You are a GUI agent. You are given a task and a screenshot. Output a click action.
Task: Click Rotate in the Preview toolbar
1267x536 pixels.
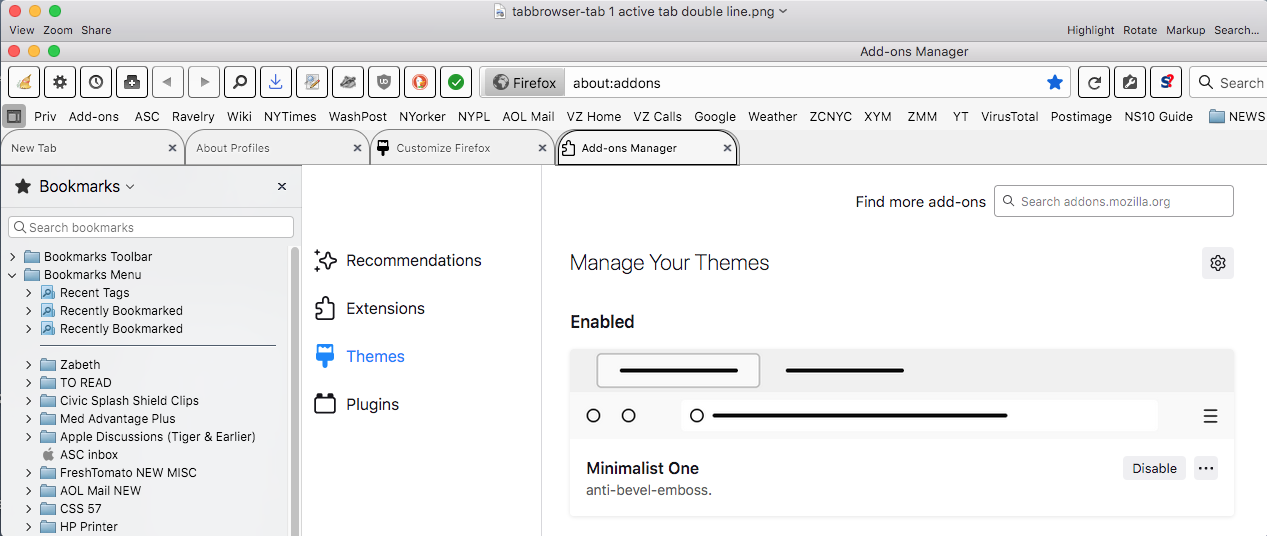[1140, 30]
